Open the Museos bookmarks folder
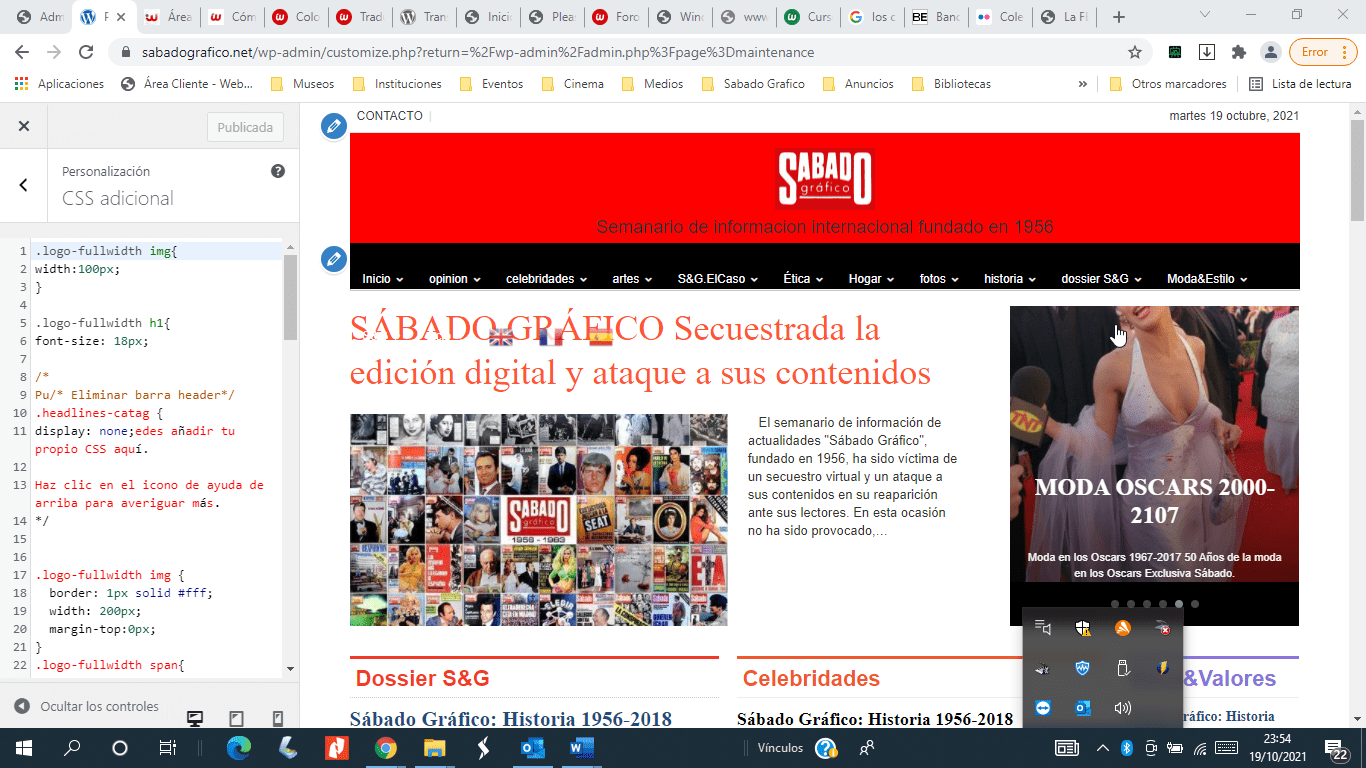The height and width of the screenshot is (768, 1366). (x=303, y=84)
